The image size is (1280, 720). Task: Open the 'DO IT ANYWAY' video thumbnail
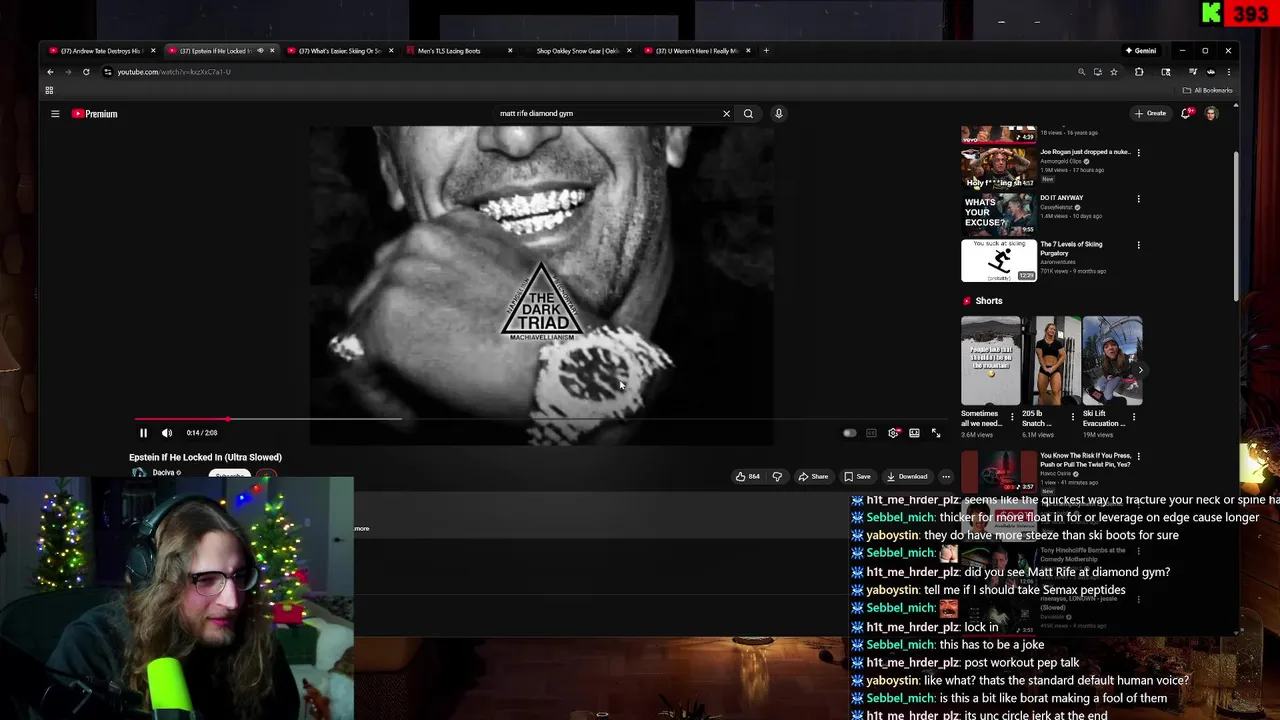click(998, 214)
